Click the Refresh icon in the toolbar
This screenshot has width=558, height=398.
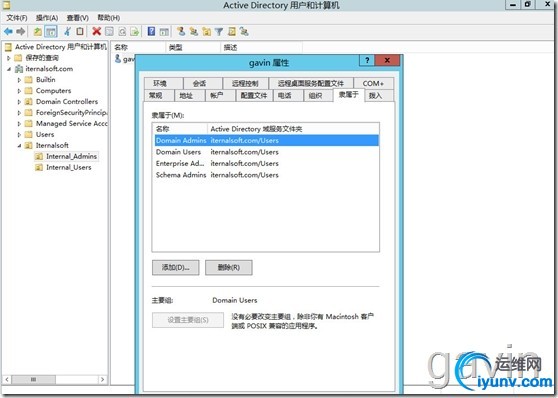click(x=122, y=32)
